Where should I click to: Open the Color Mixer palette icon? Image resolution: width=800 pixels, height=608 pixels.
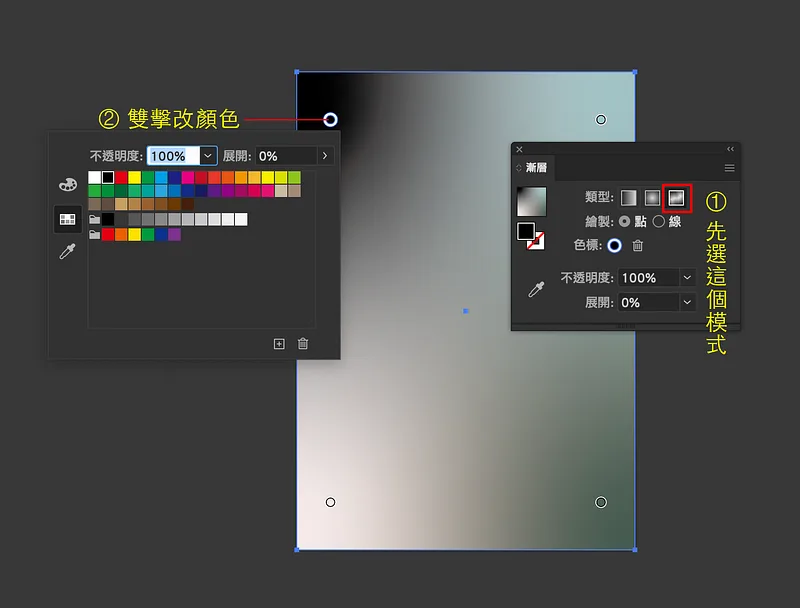coord(67,184)
